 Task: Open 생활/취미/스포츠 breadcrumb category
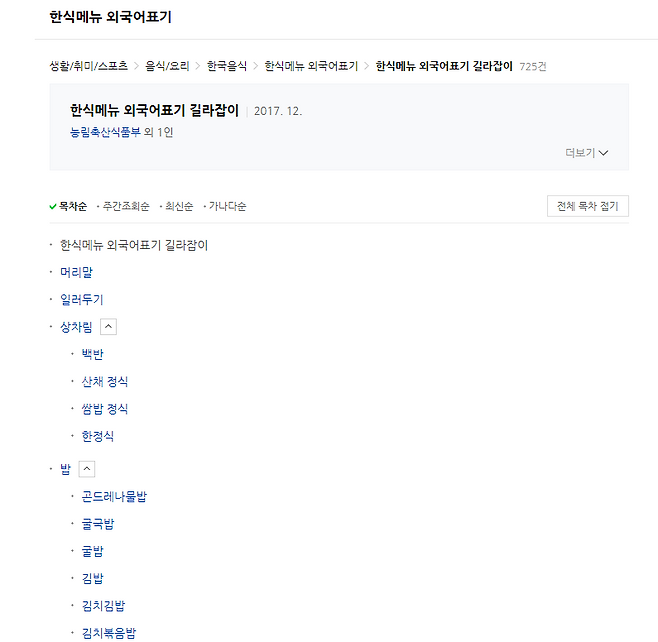click(88, 66)
